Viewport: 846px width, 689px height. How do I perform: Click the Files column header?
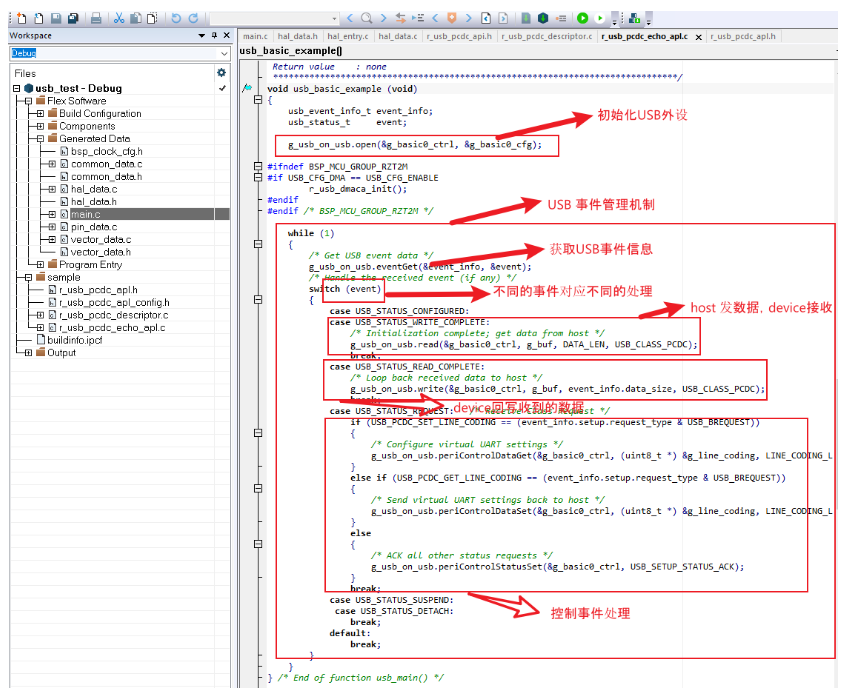point(25,73)
